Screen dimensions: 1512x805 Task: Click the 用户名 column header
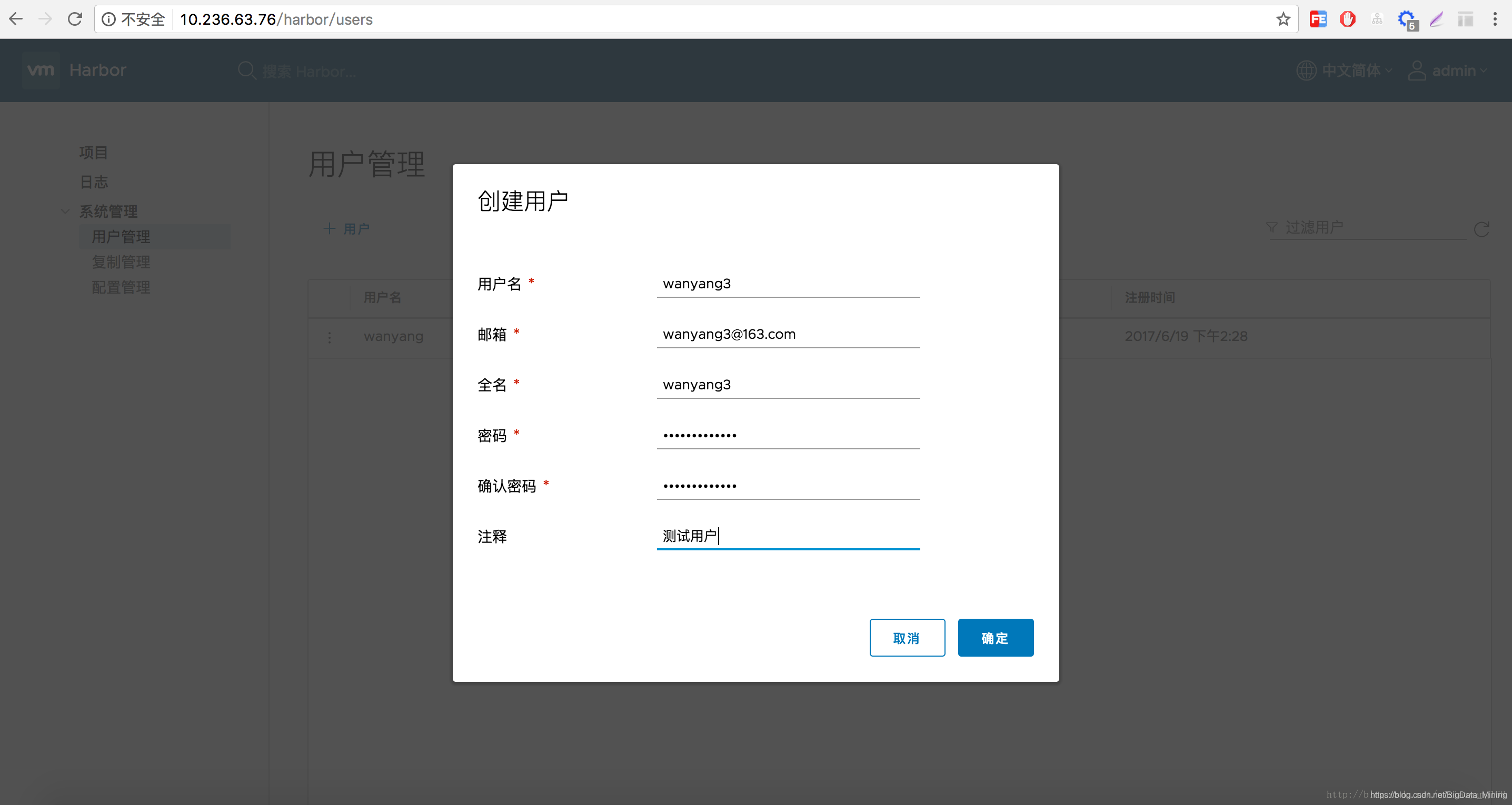pos(382,297)
